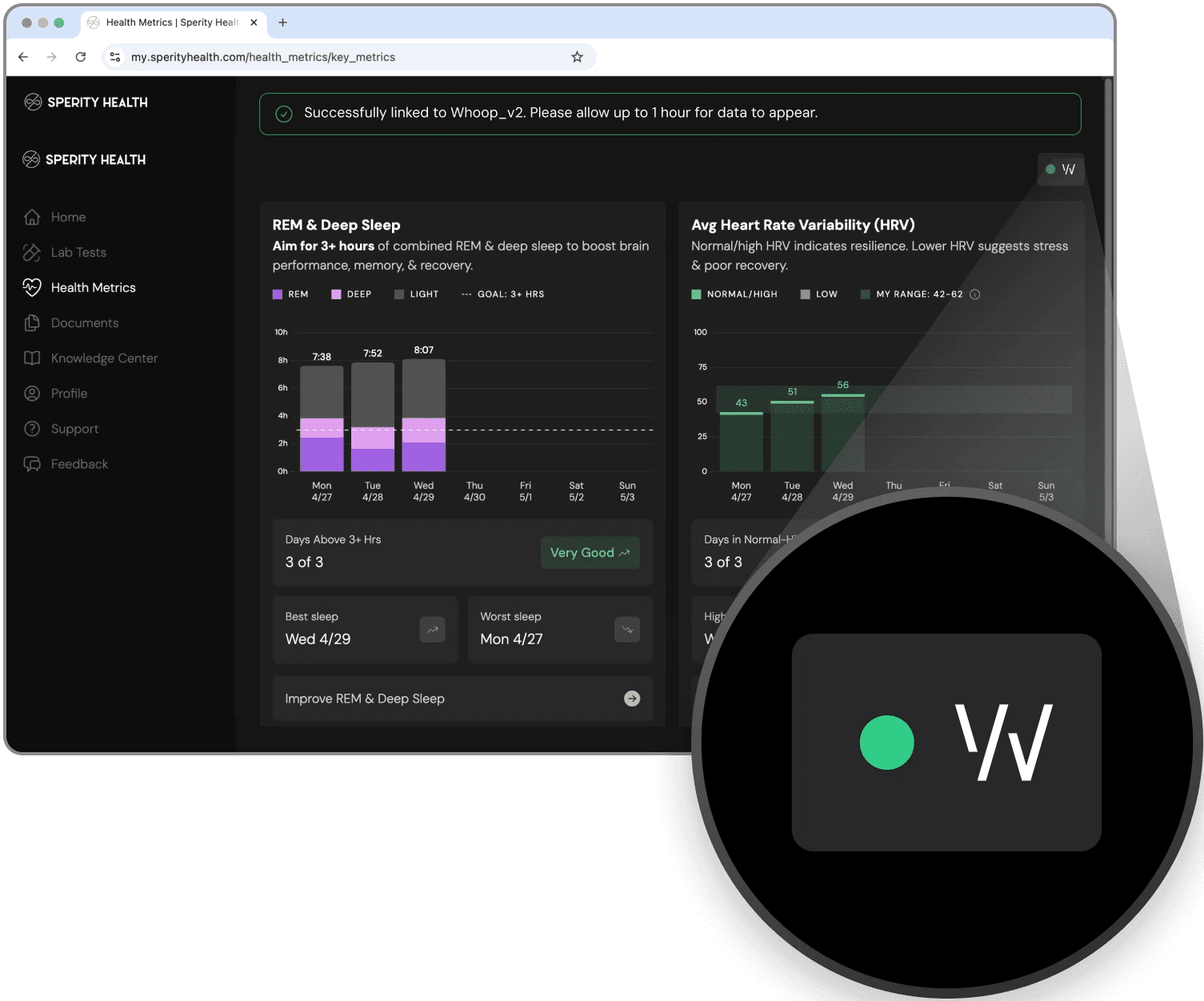Click the Knowledge Center book icon

pyautogui.click(x=32, y=358)
